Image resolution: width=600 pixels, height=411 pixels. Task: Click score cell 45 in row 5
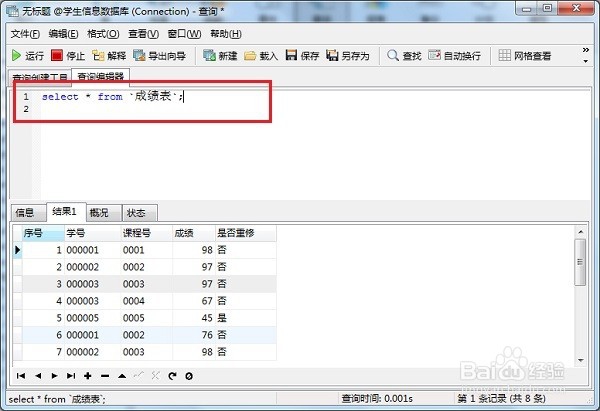click(x=194, y=318)
